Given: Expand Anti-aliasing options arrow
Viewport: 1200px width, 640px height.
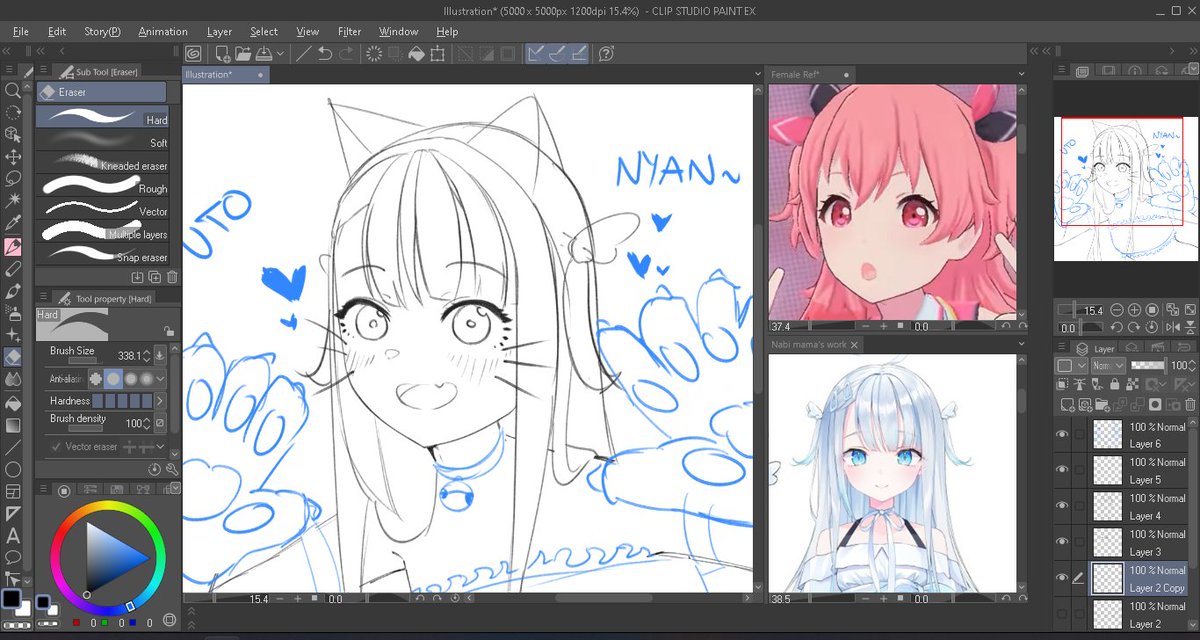Looking at the screenshot, I should (160, 379).
